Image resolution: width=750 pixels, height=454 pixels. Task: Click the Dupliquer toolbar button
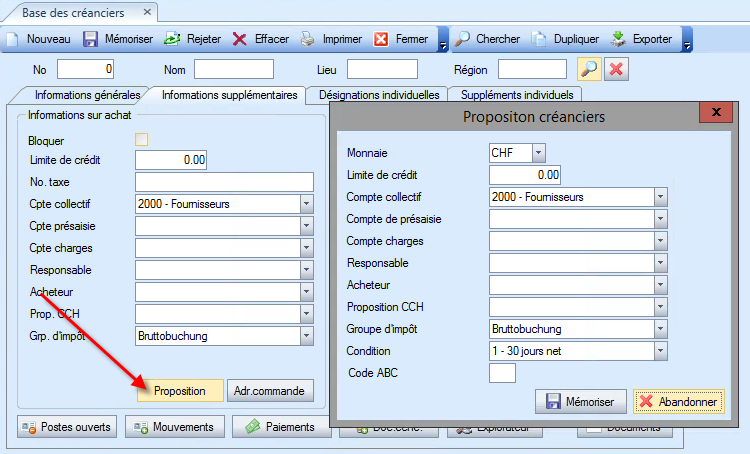(565, 39)
